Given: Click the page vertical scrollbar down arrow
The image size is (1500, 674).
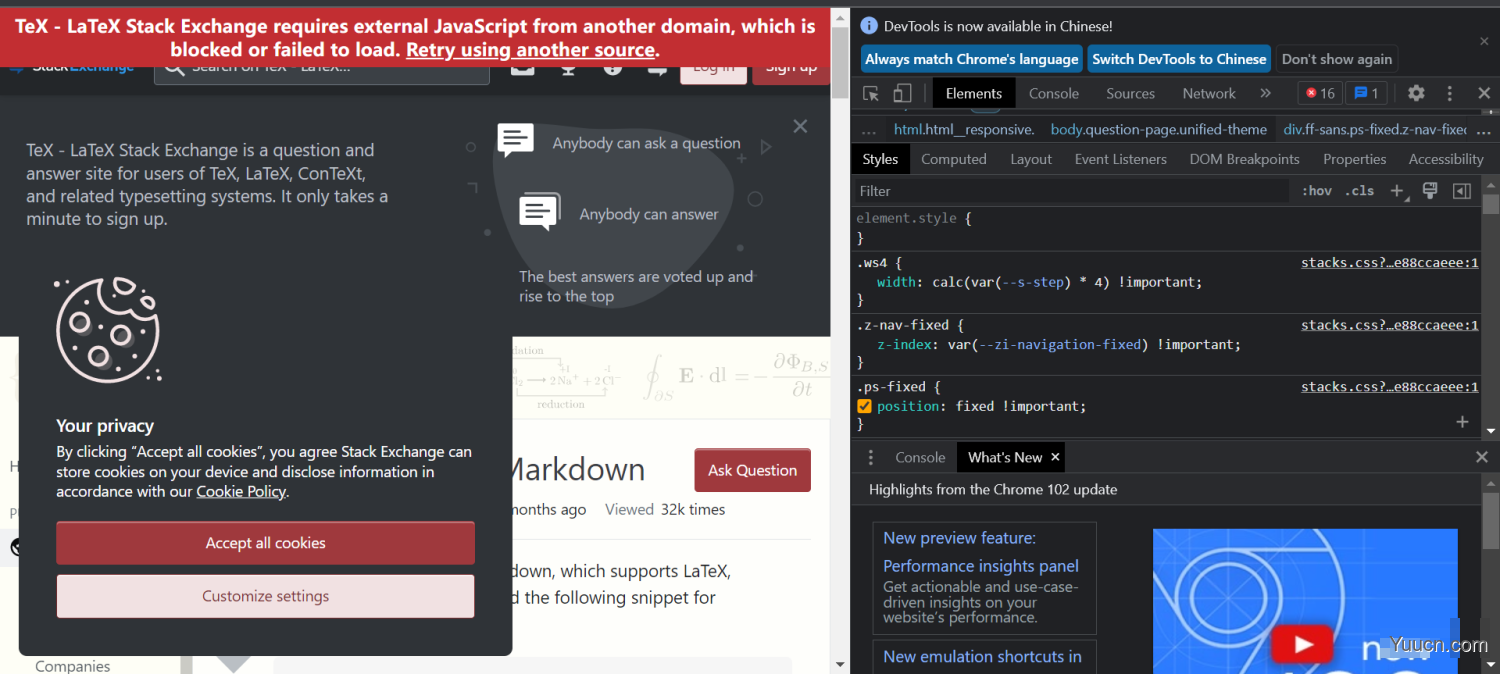Looking at the screenshot, I should coord(840,664).
